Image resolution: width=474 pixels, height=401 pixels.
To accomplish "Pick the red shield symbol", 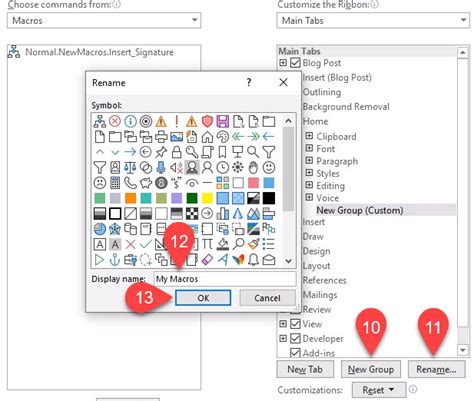I will 207,121.
